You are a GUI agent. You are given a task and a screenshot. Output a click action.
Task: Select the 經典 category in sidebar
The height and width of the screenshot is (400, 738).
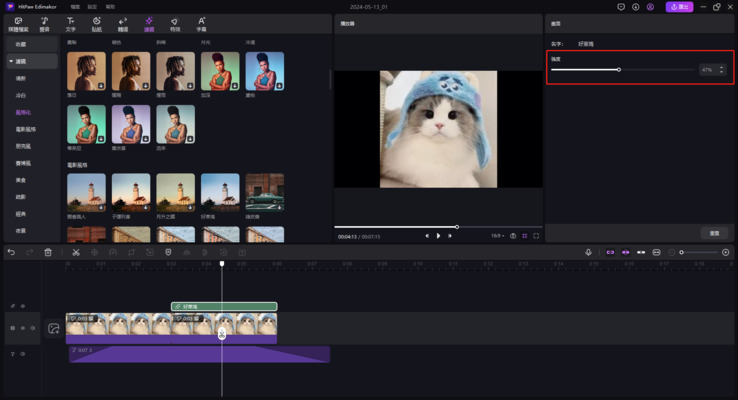point(21,214)
